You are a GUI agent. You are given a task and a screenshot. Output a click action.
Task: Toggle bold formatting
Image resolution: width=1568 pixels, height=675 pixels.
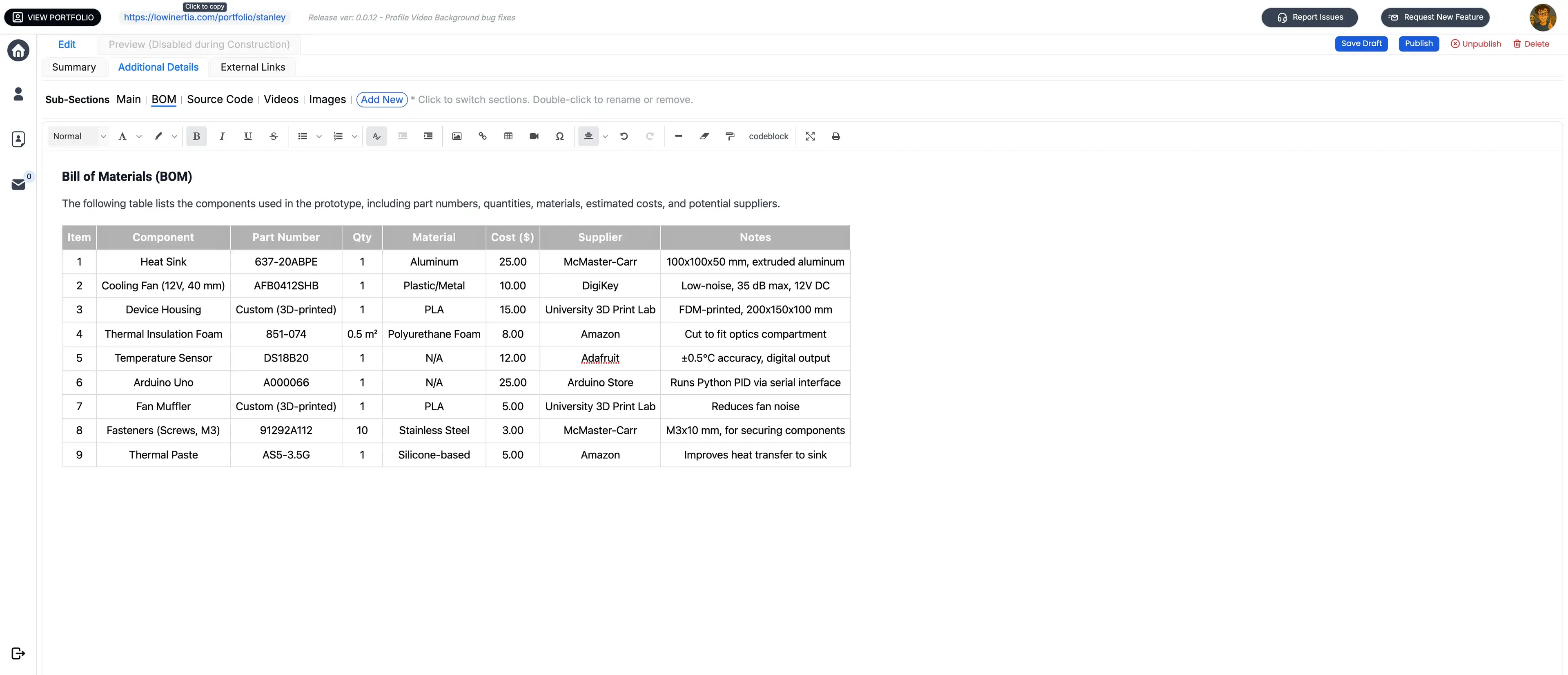(196, 136)
